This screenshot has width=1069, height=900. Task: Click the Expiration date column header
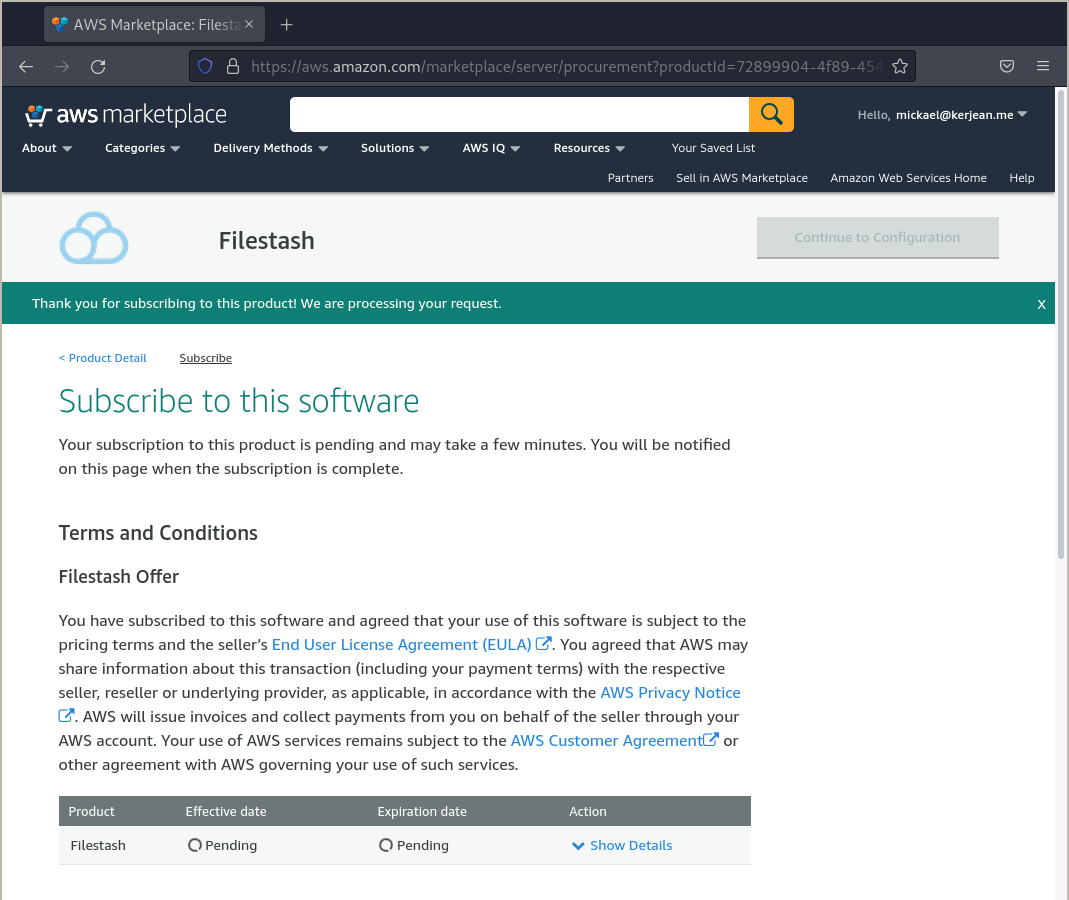422,811
